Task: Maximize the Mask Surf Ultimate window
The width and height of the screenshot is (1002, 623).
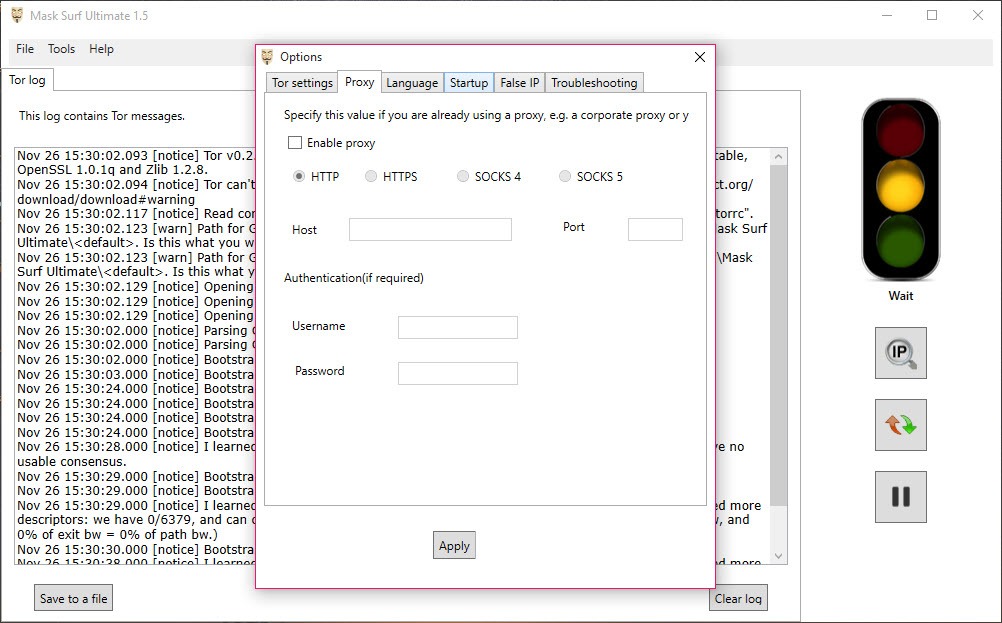Action: (x=932, y=15)
